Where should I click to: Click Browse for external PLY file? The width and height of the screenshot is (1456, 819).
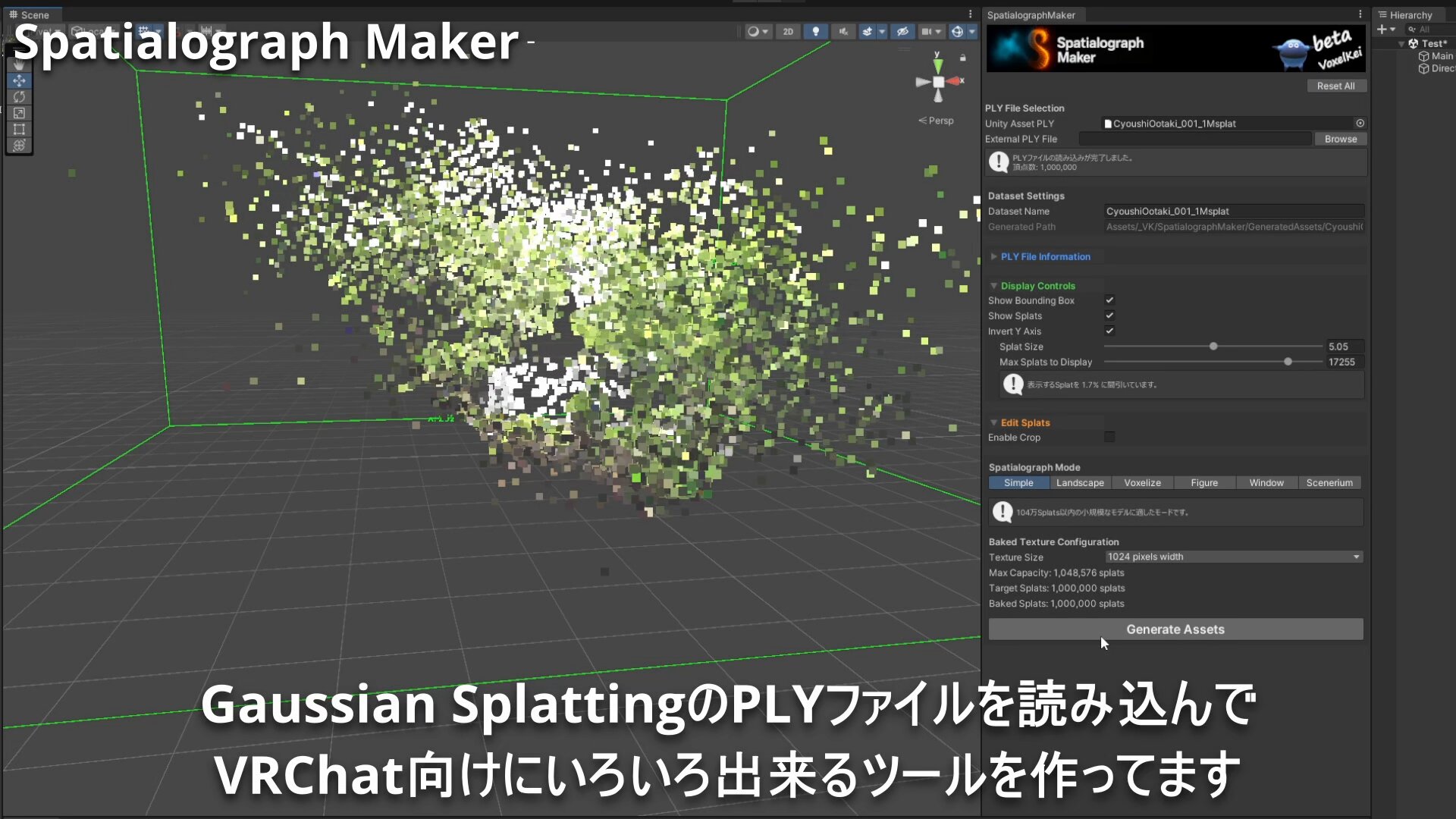pos(1340,139)
